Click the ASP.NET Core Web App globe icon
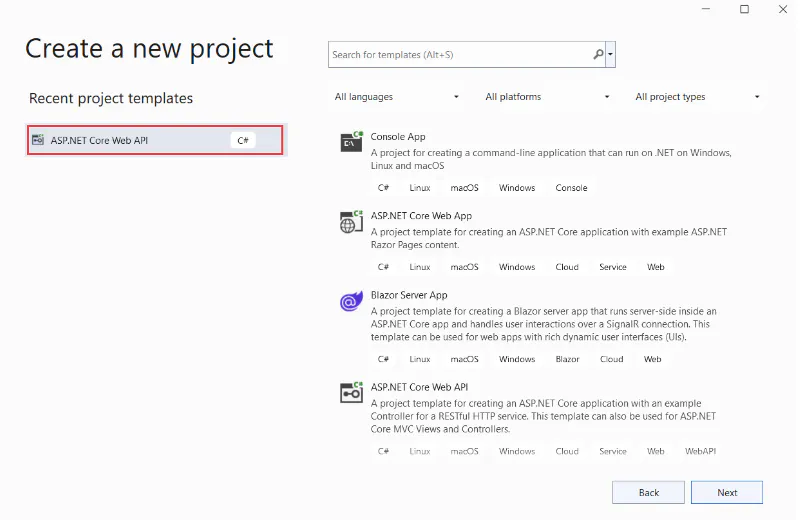This screenshot has width=800, height=524. [352, 221]
